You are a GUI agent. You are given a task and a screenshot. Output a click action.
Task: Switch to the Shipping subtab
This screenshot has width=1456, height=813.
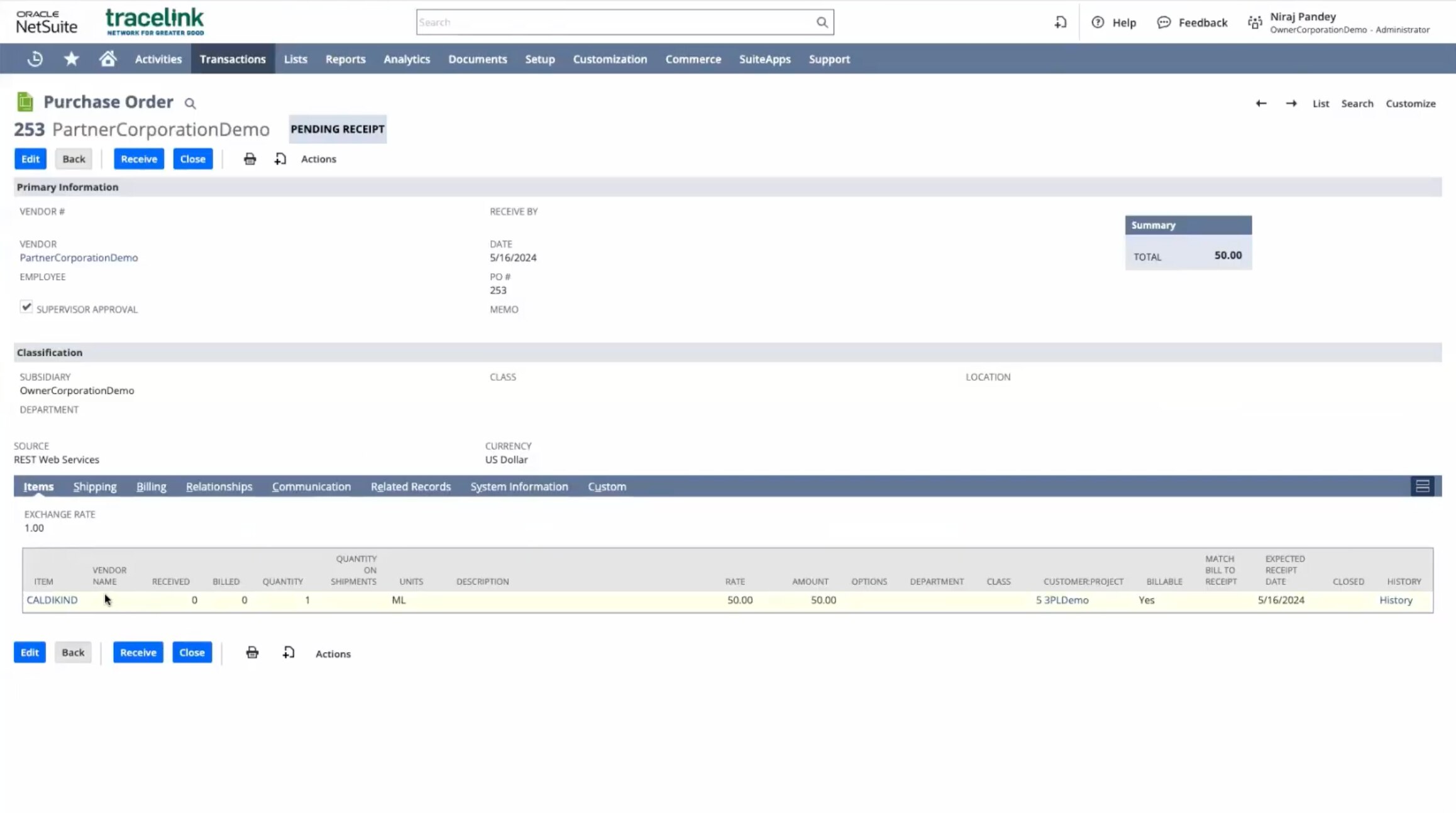[94, 487]
